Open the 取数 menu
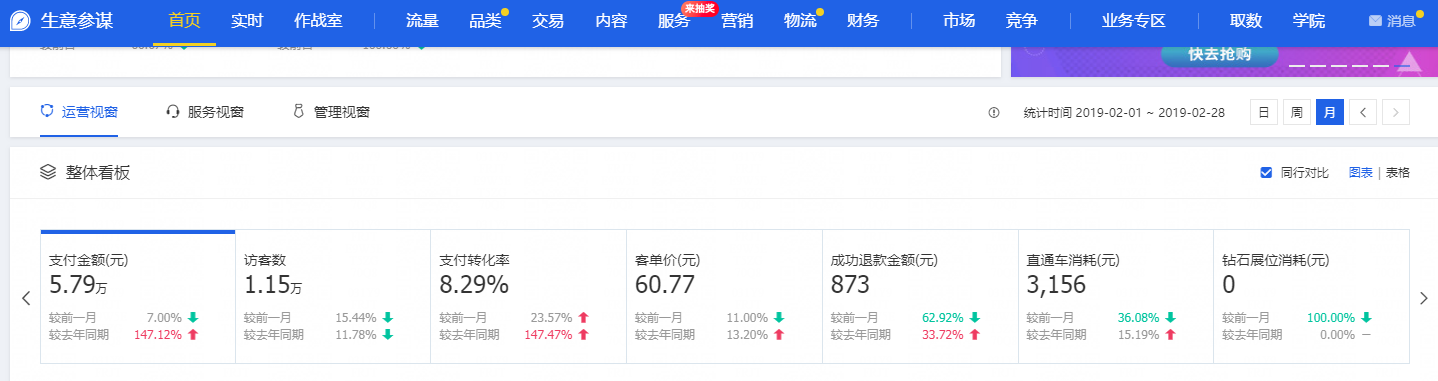1438x381 pixels. (1245, 21)
